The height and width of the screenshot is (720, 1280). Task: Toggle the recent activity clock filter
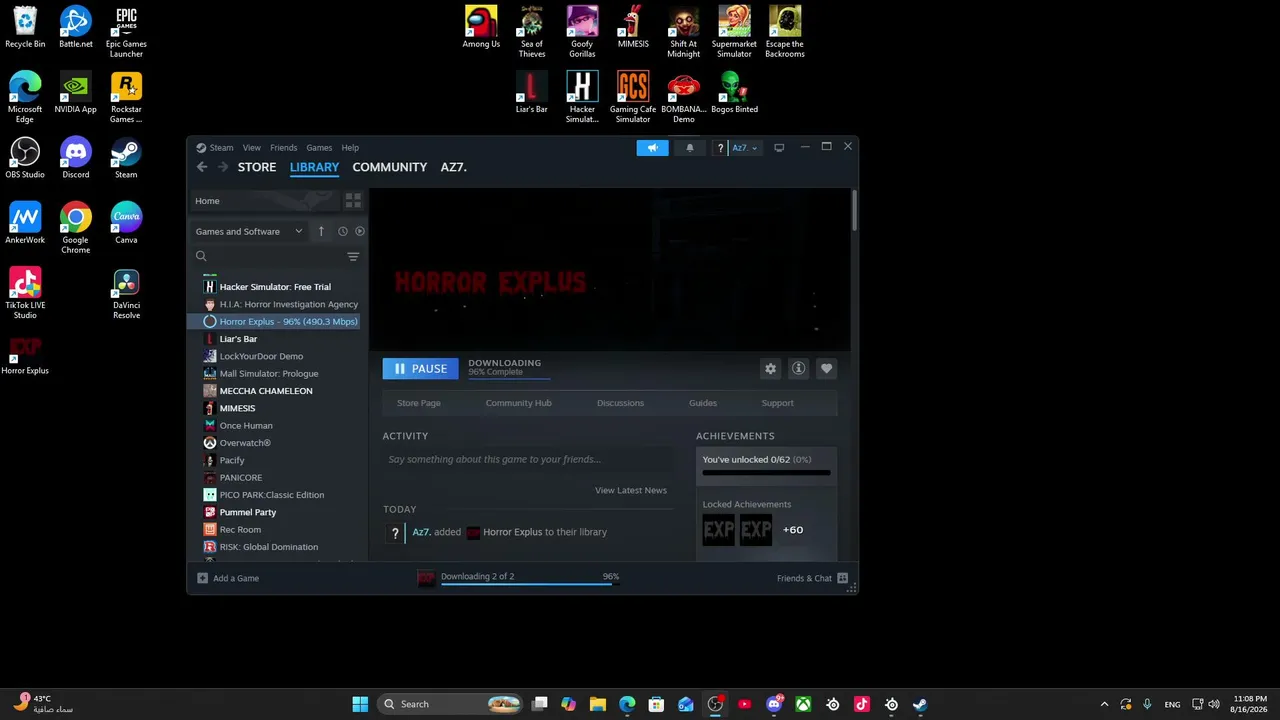(x=342, y=231)
